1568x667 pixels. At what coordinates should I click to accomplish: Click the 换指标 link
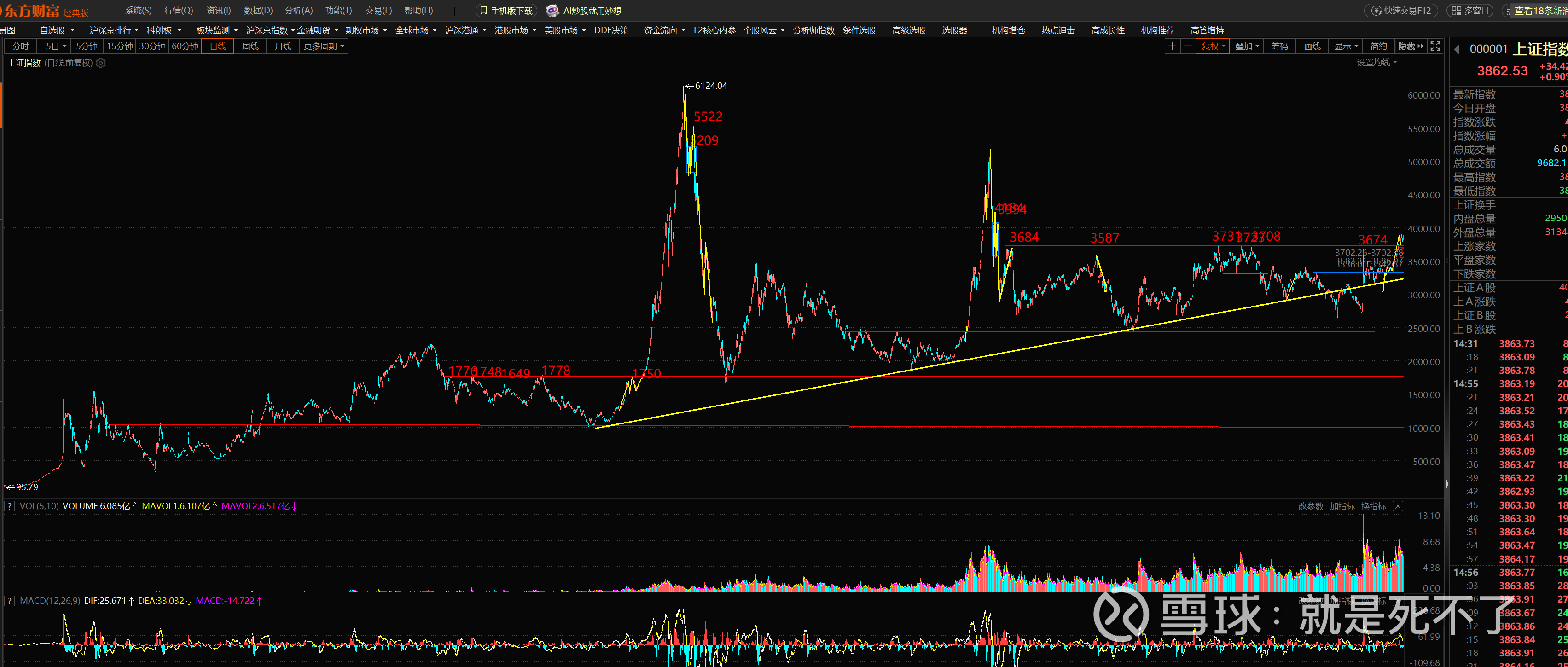click(x=1373, y=506)
